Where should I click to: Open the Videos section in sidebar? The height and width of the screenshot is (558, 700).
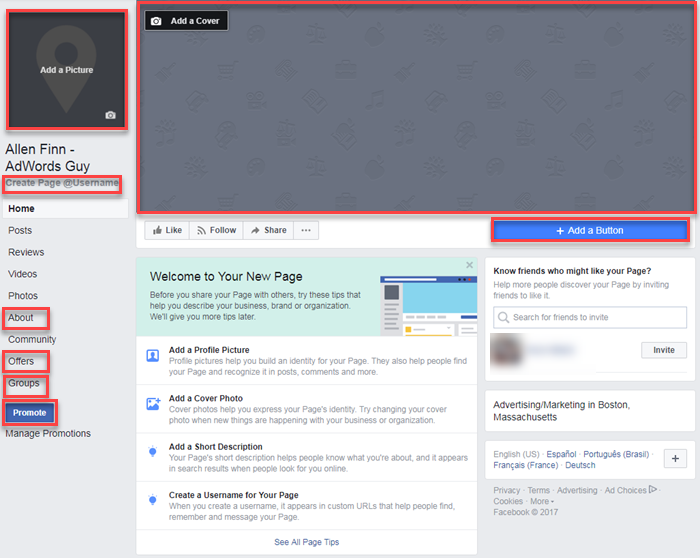tap(22, 274)
